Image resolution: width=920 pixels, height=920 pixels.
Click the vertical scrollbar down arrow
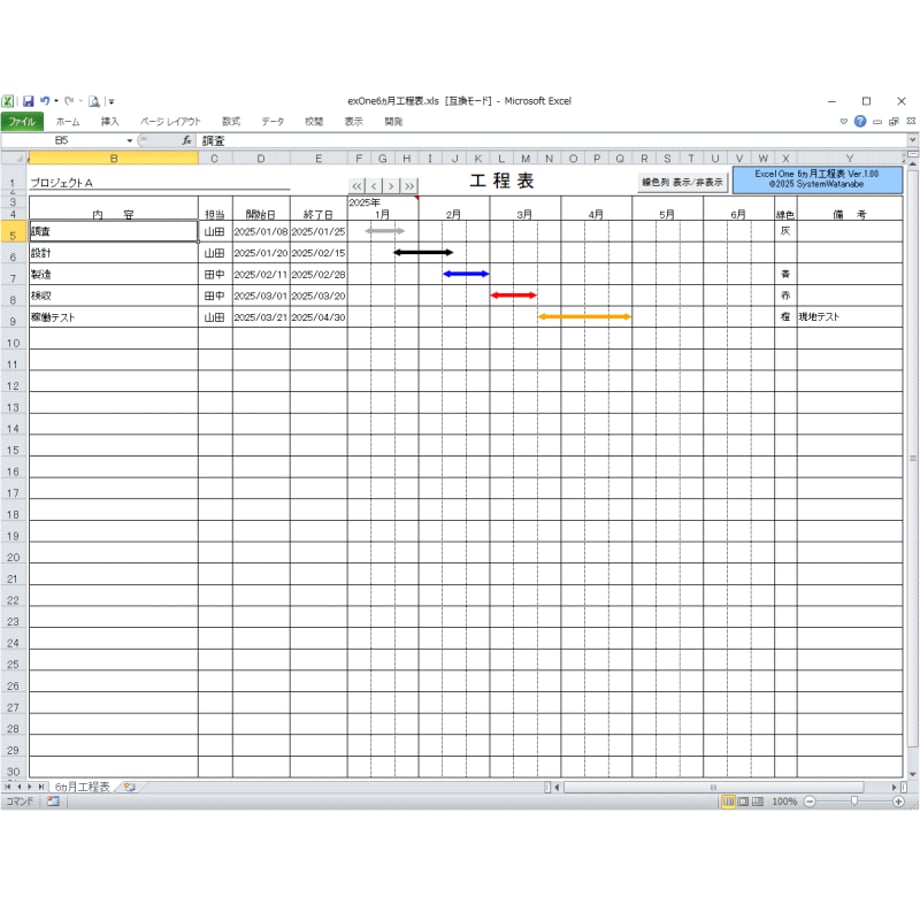912,774
